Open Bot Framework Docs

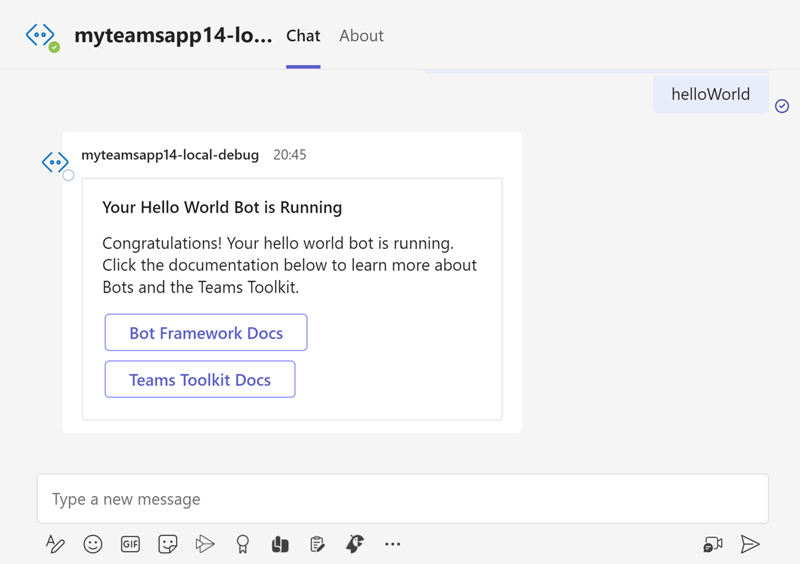(x=206, y=333)
